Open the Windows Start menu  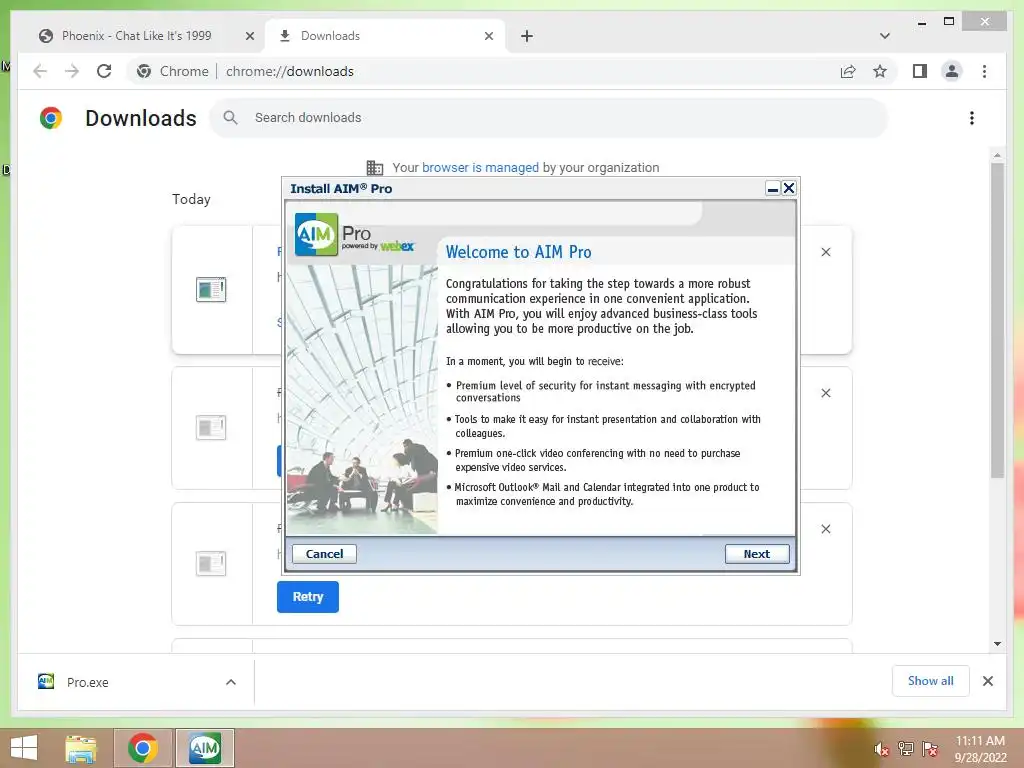coord(24,748)
